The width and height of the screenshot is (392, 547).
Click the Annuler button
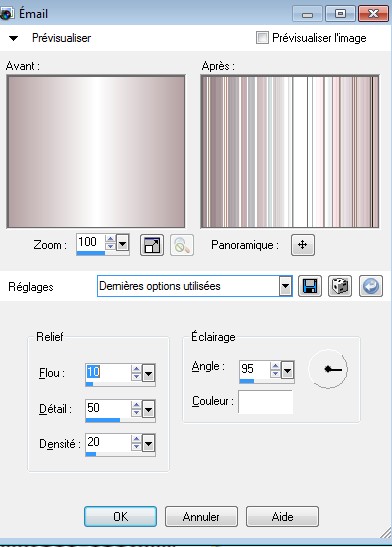point(201,517)
